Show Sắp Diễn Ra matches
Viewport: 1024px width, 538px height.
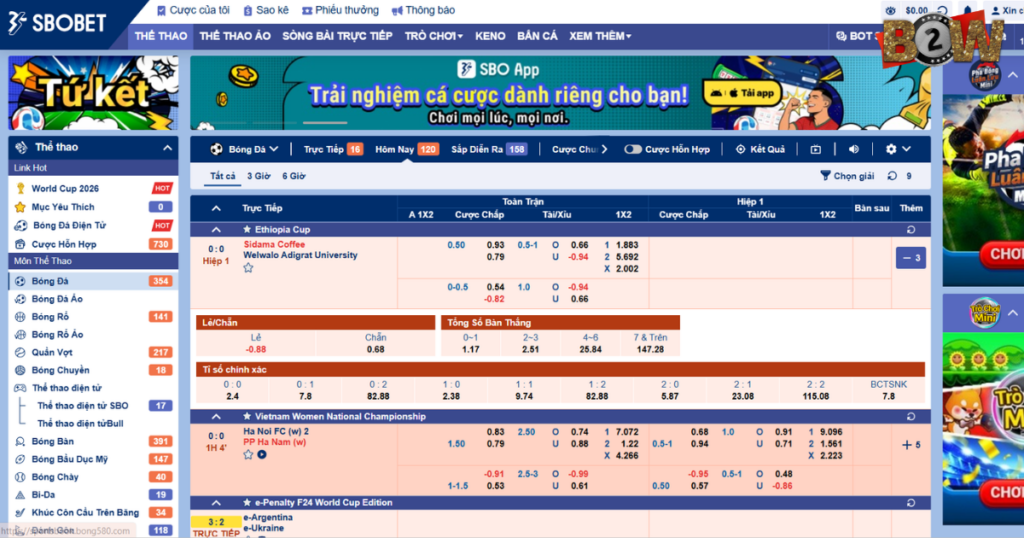tap(488, 150)
